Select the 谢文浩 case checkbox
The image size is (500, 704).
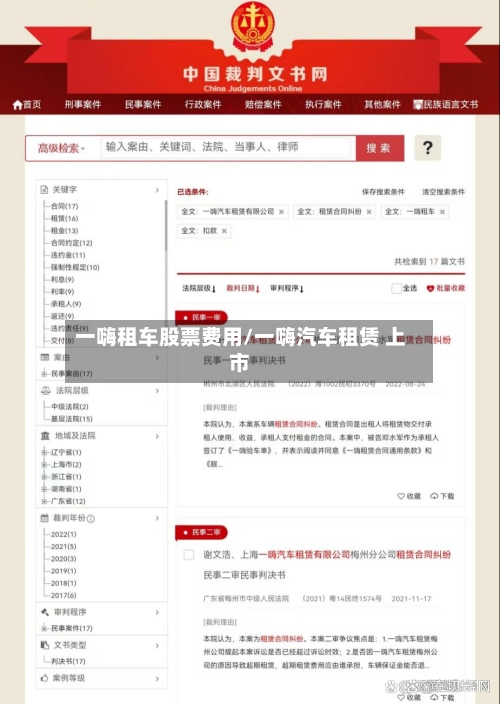pos(189,555)
